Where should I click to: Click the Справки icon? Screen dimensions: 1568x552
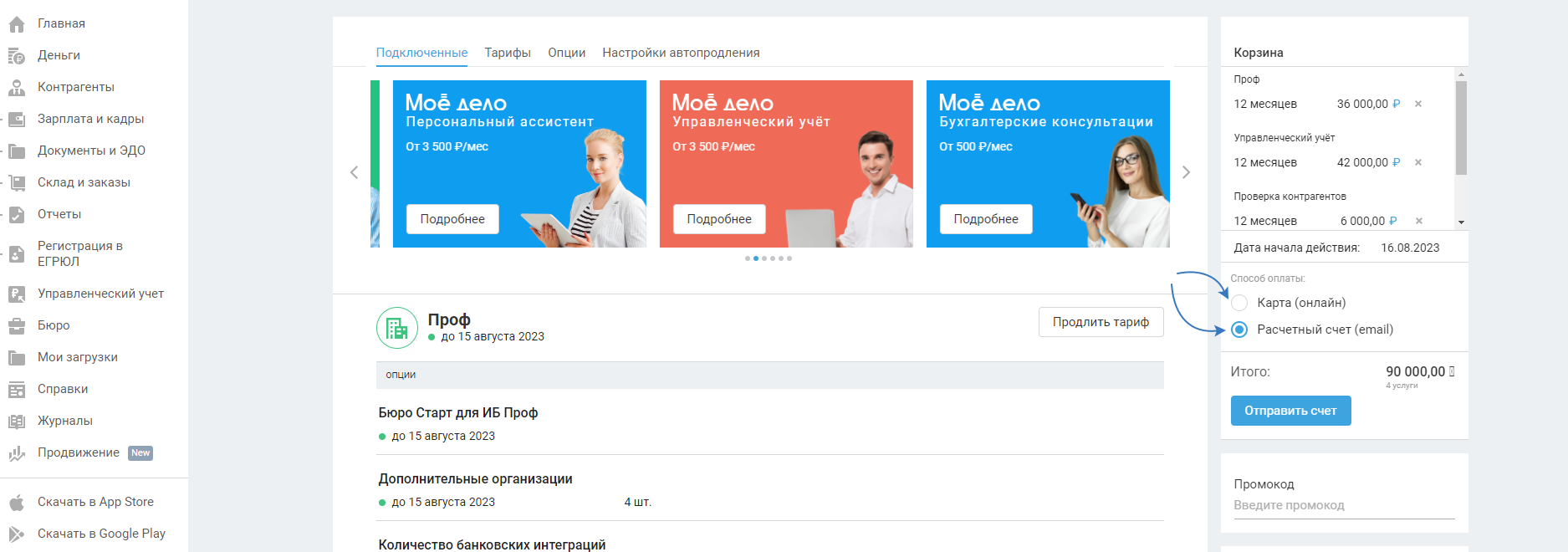[x=17, y=390]
